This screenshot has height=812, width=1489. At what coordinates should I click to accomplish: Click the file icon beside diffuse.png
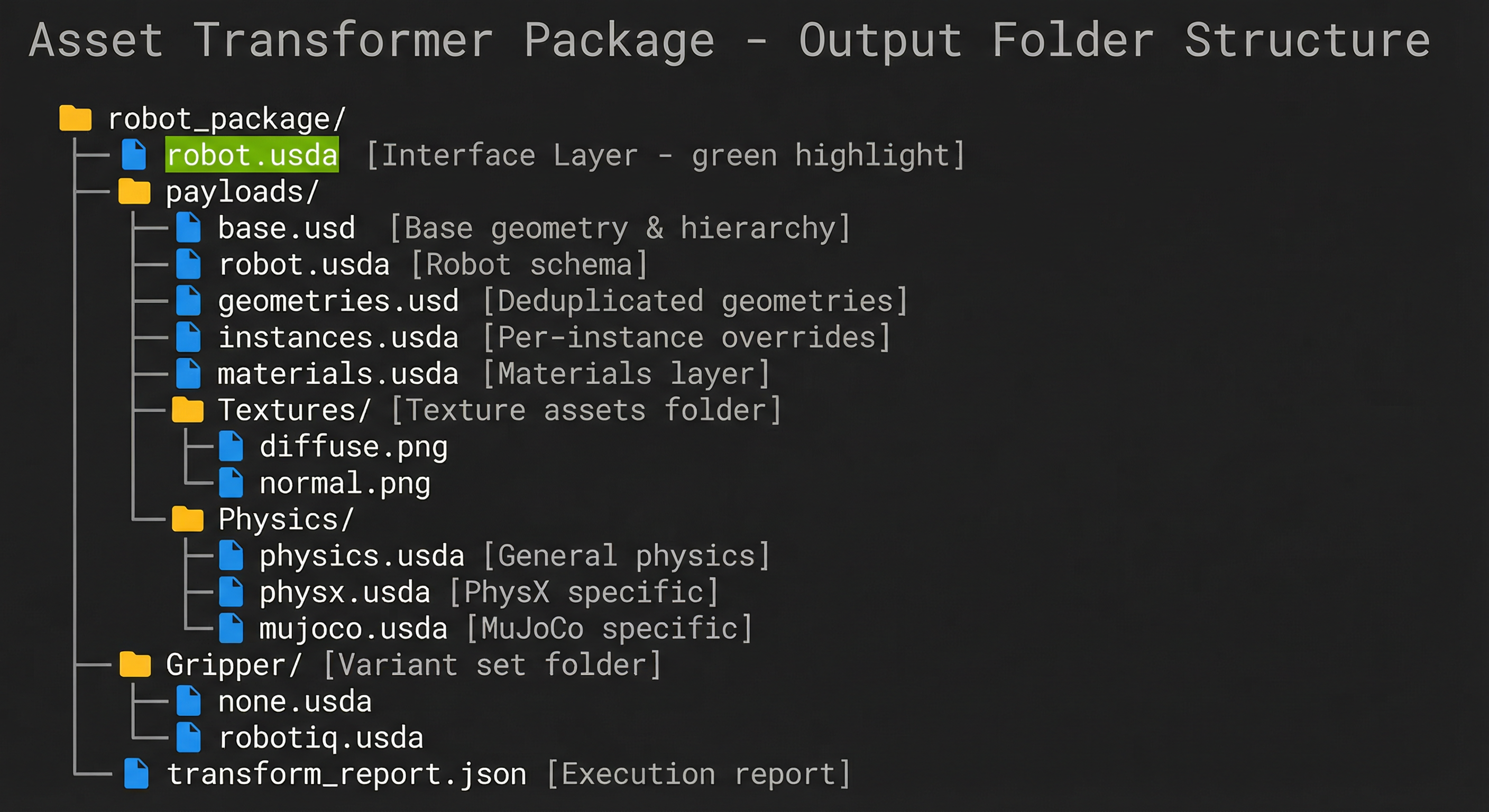pyautogui.click(x=231, y=446)
